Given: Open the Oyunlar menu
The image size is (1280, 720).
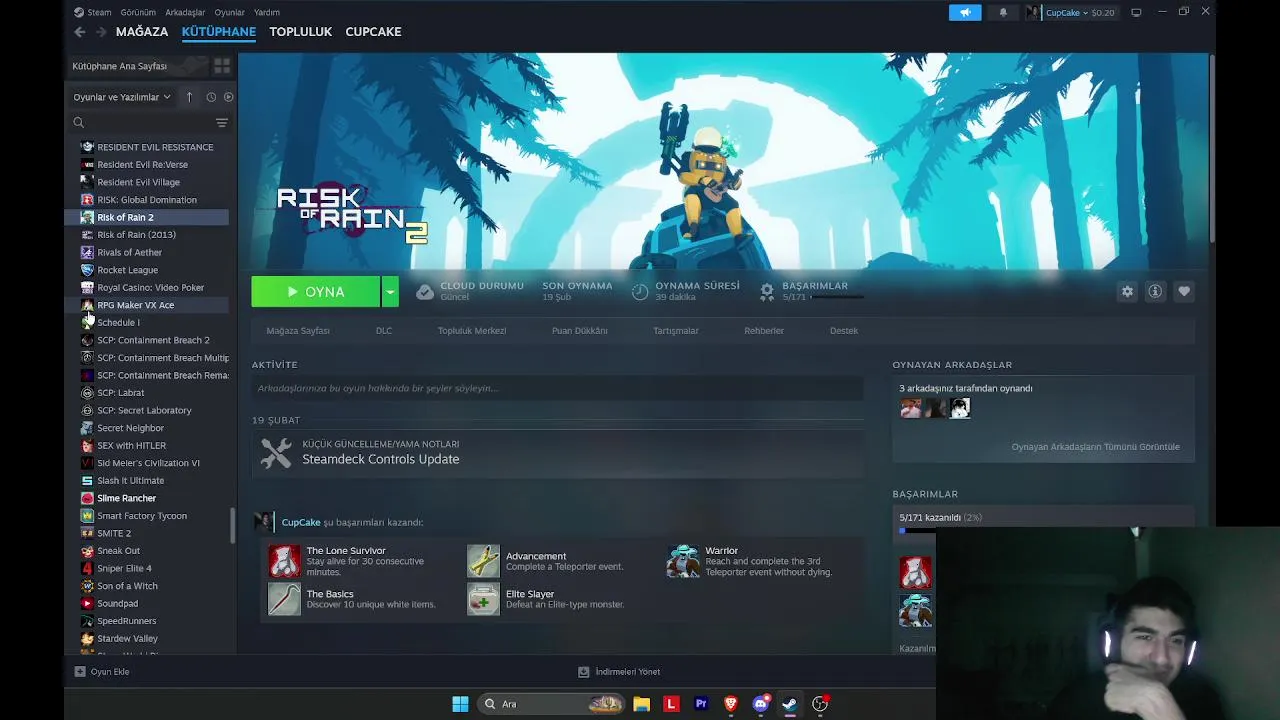Looking at the screenshot, I should (x=229, y=13).
